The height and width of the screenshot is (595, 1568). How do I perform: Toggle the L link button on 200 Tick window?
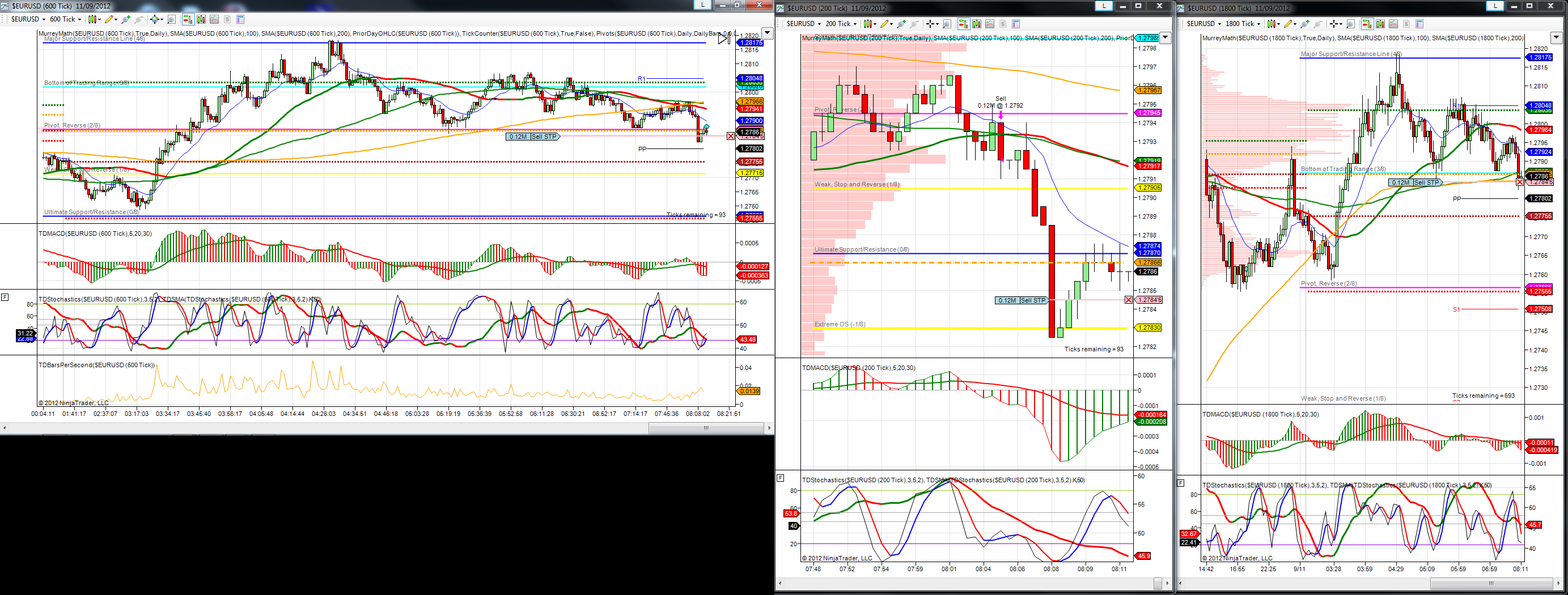pos(1104,6)
